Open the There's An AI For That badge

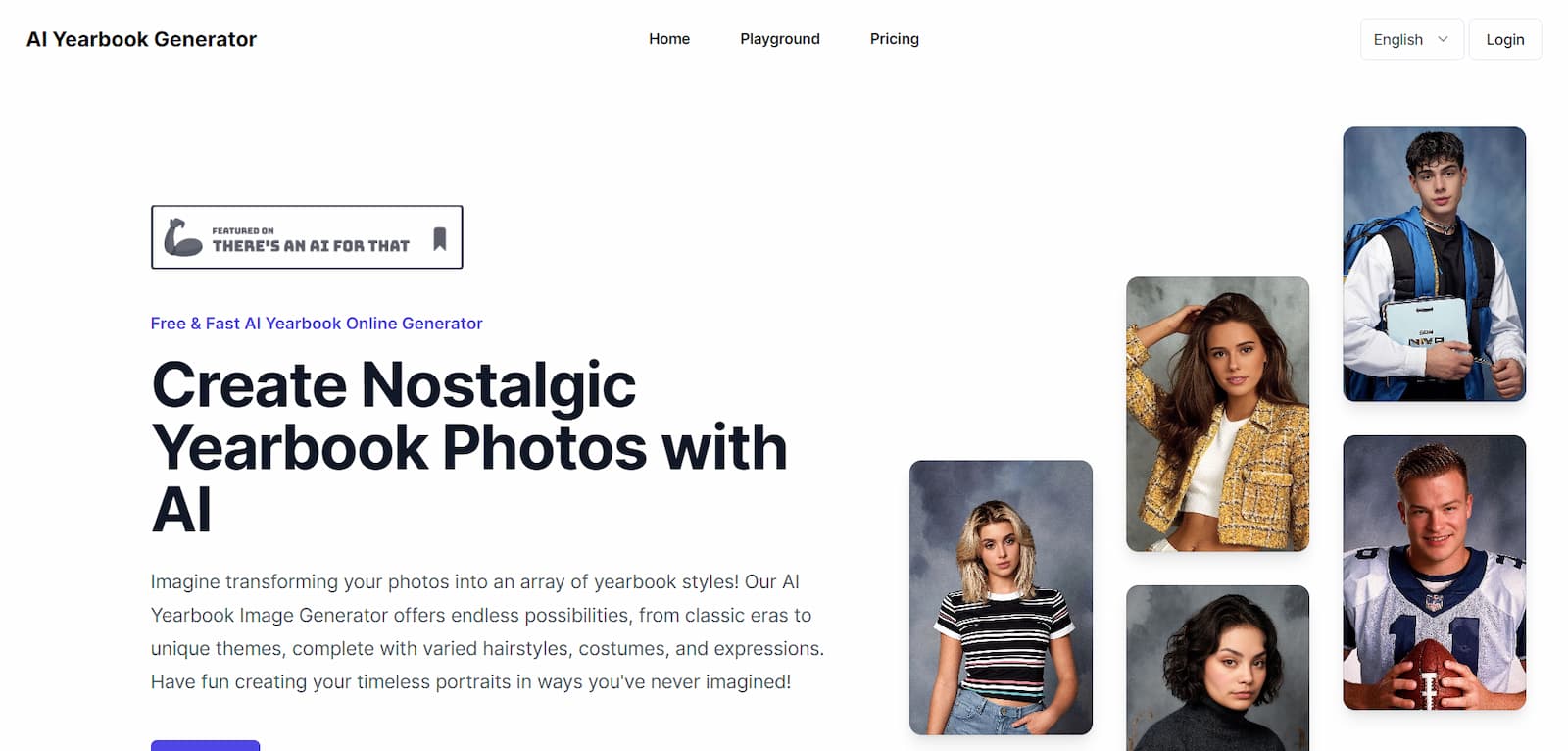(307, 237)
